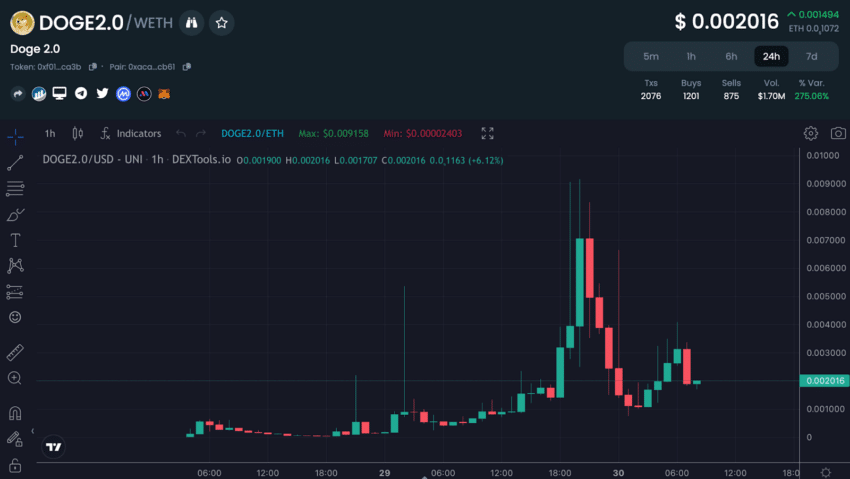This screenshot has height=479, width=850.
Task: Open the emoji icons tool
Action: click(15, 317)
